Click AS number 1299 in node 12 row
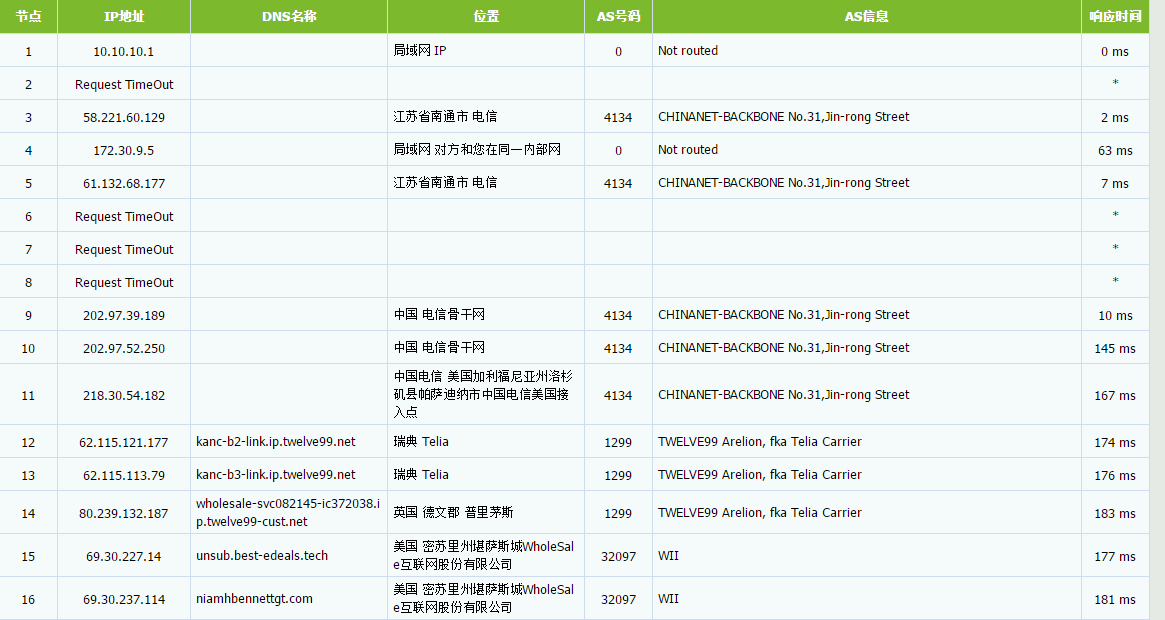The image size is (1165, 620). coord(618,442)
